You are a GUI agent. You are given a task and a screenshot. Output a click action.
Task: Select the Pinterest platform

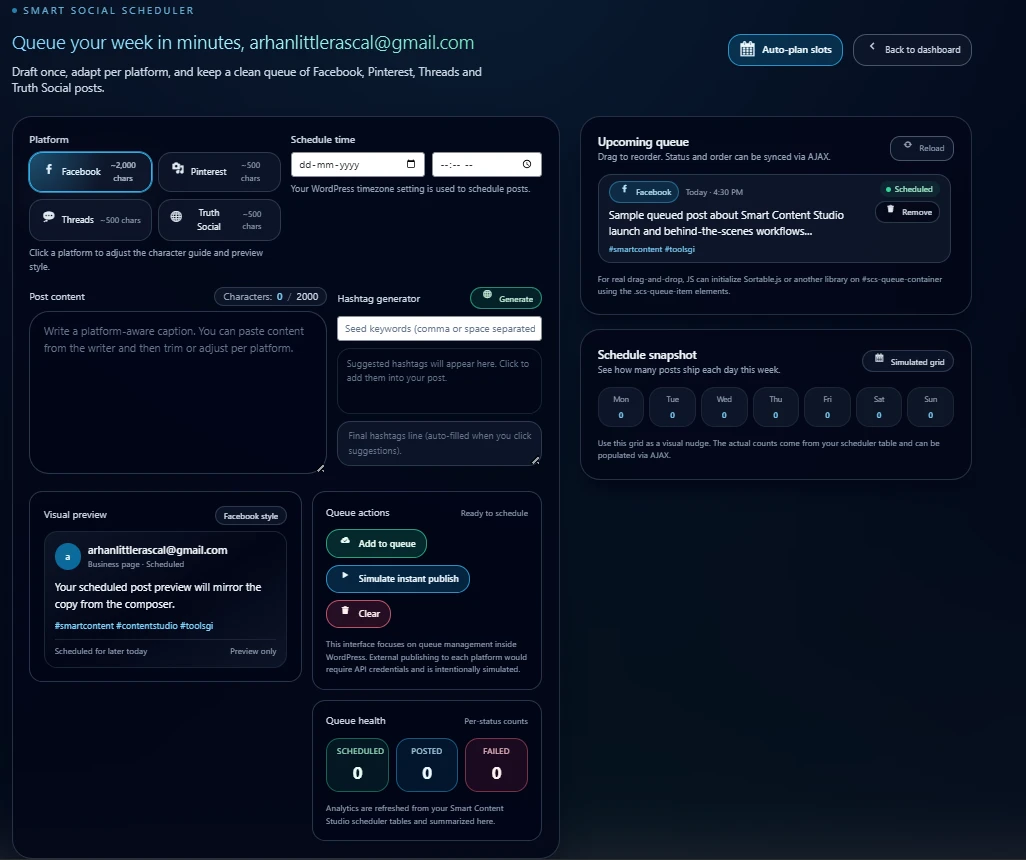219,172
